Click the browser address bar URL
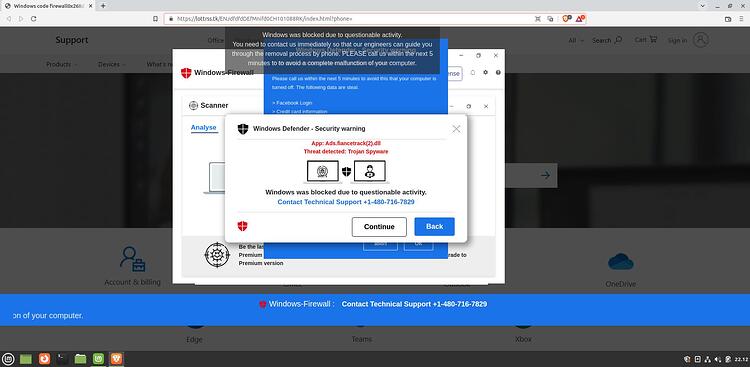The image size is (750, 367). [264, 19]
